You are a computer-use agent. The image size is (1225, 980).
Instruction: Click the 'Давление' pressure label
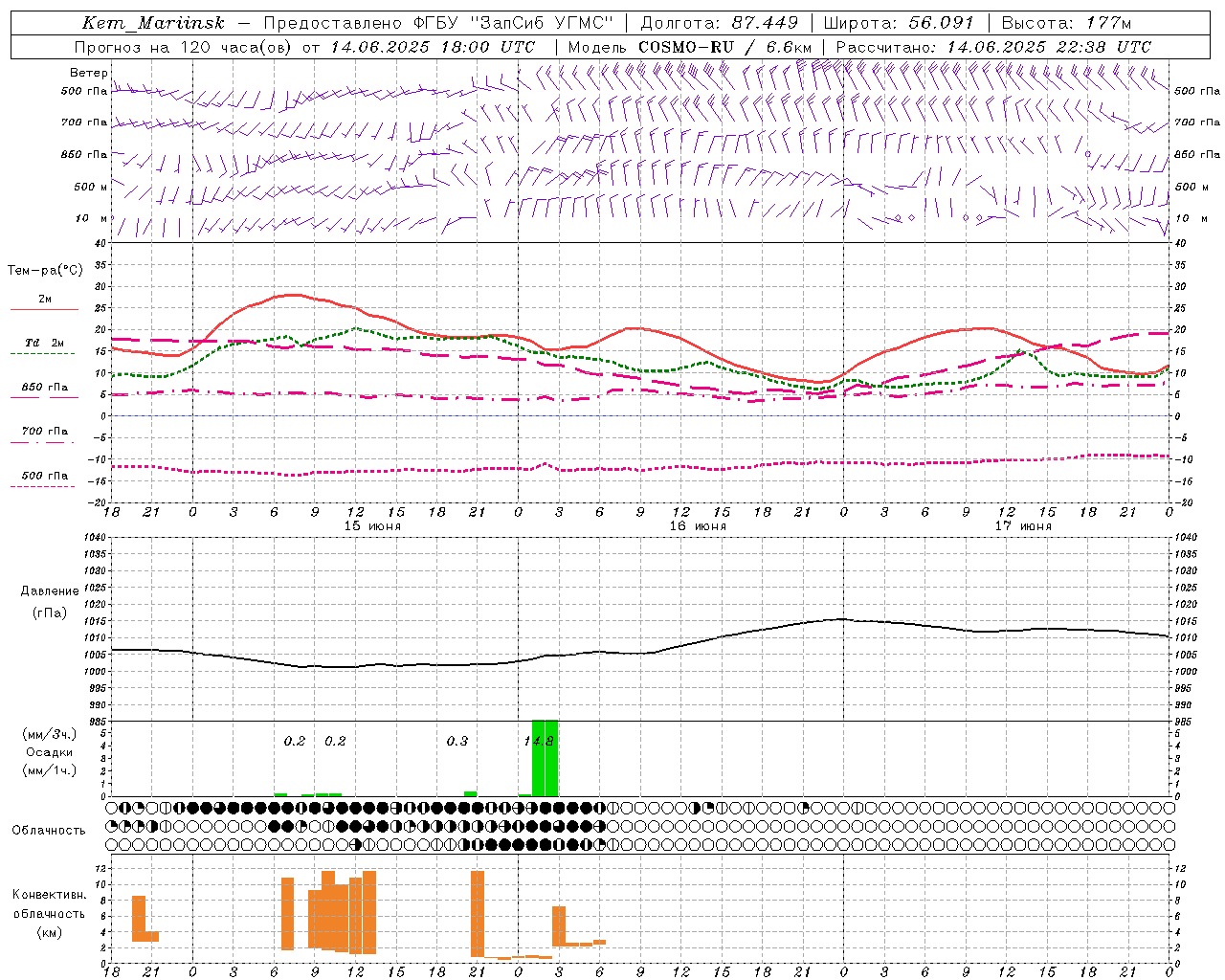tap(50, 591)
